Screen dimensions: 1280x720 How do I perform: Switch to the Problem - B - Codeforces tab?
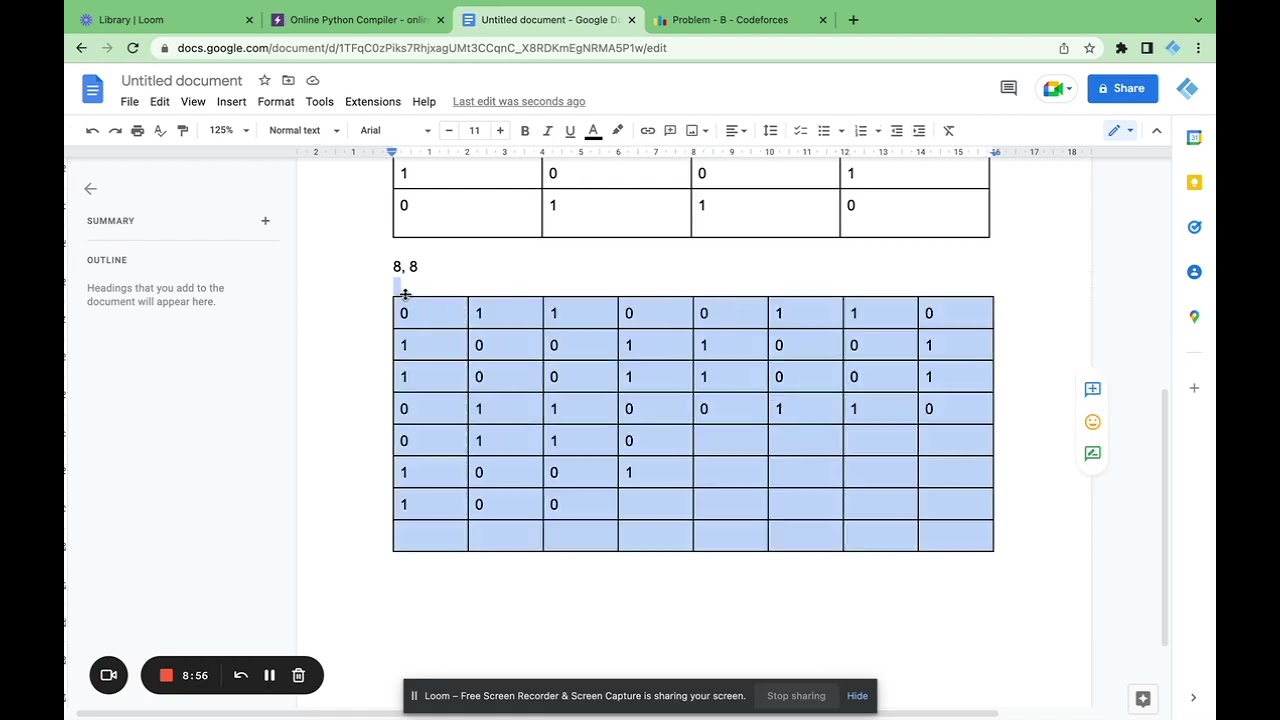[740, 20]
